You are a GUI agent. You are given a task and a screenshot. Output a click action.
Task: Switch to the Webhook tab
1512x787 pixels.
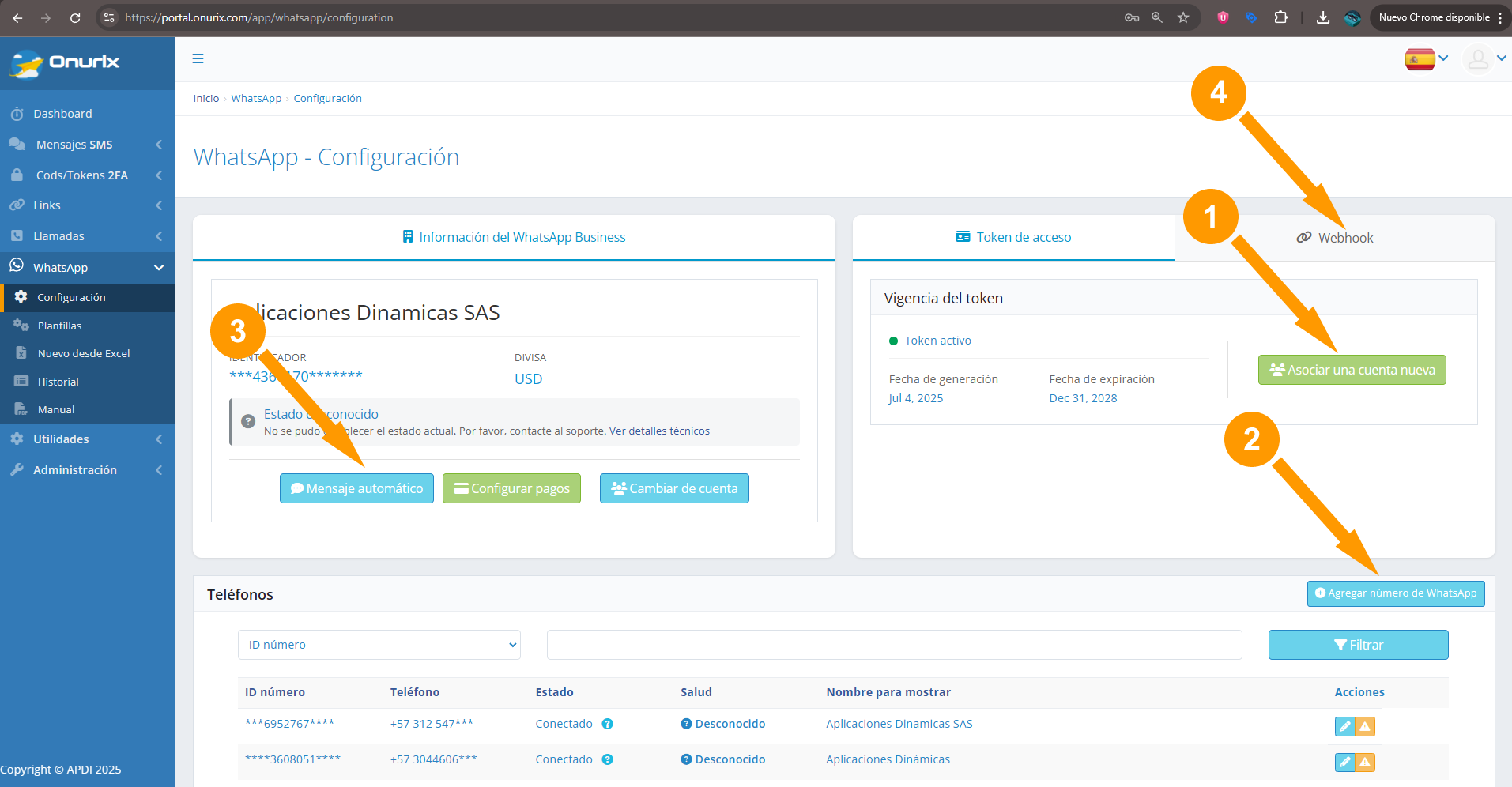[x=1335, y=238]
